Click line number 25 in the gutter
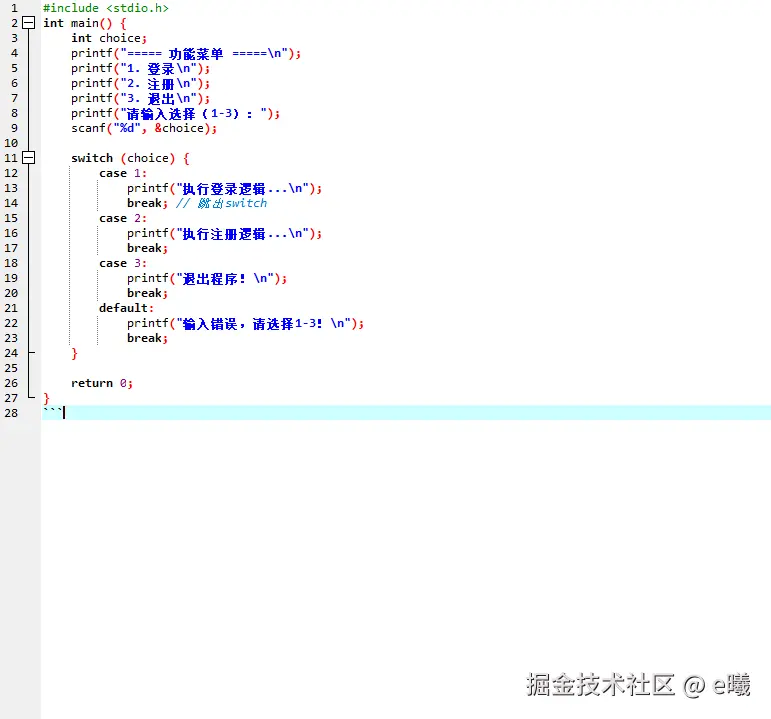 click(11, 368)
